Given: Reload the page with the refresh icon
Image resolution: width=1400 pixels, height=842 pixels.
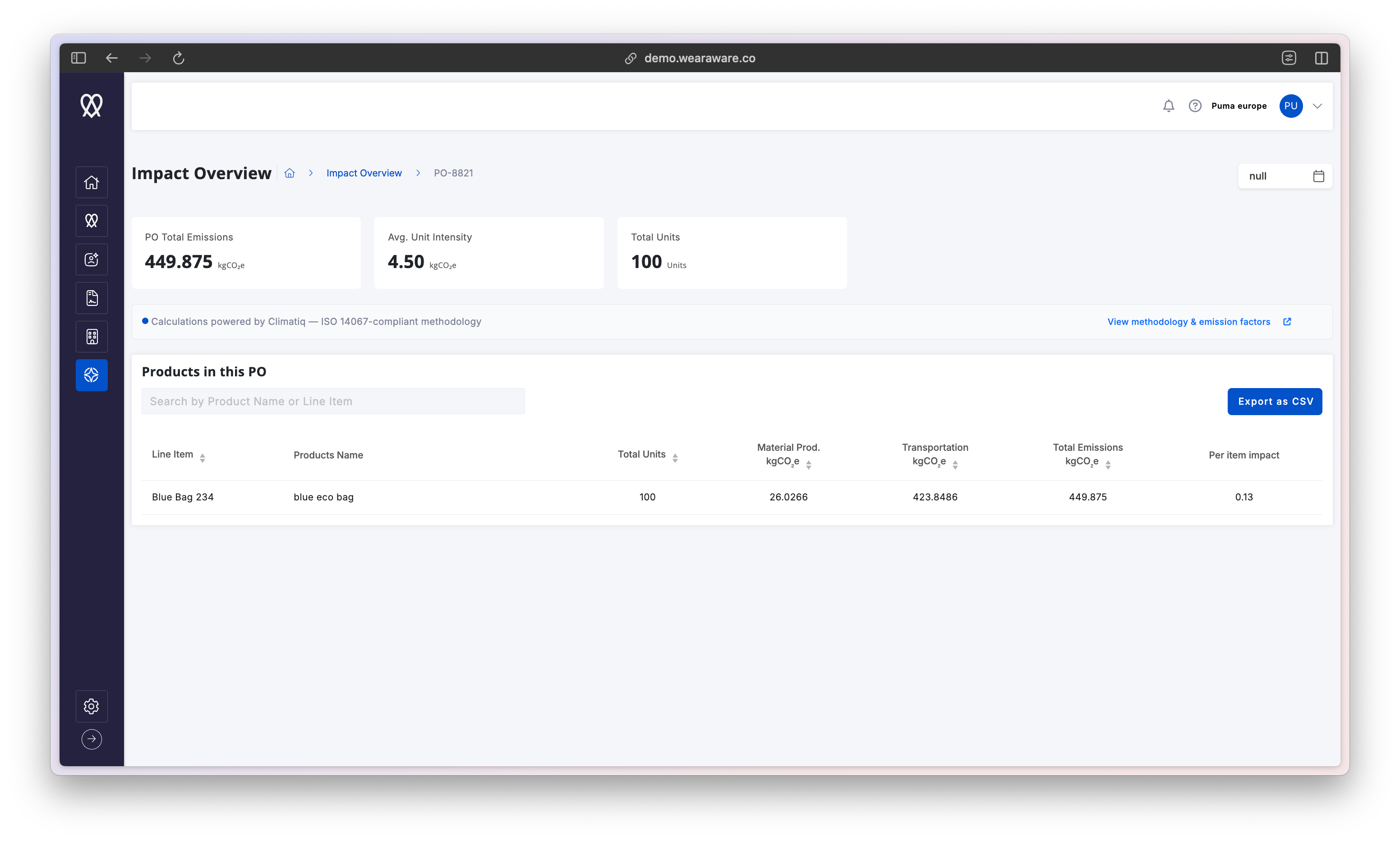Looking at the screenshot, I should (x=179, y=58).
